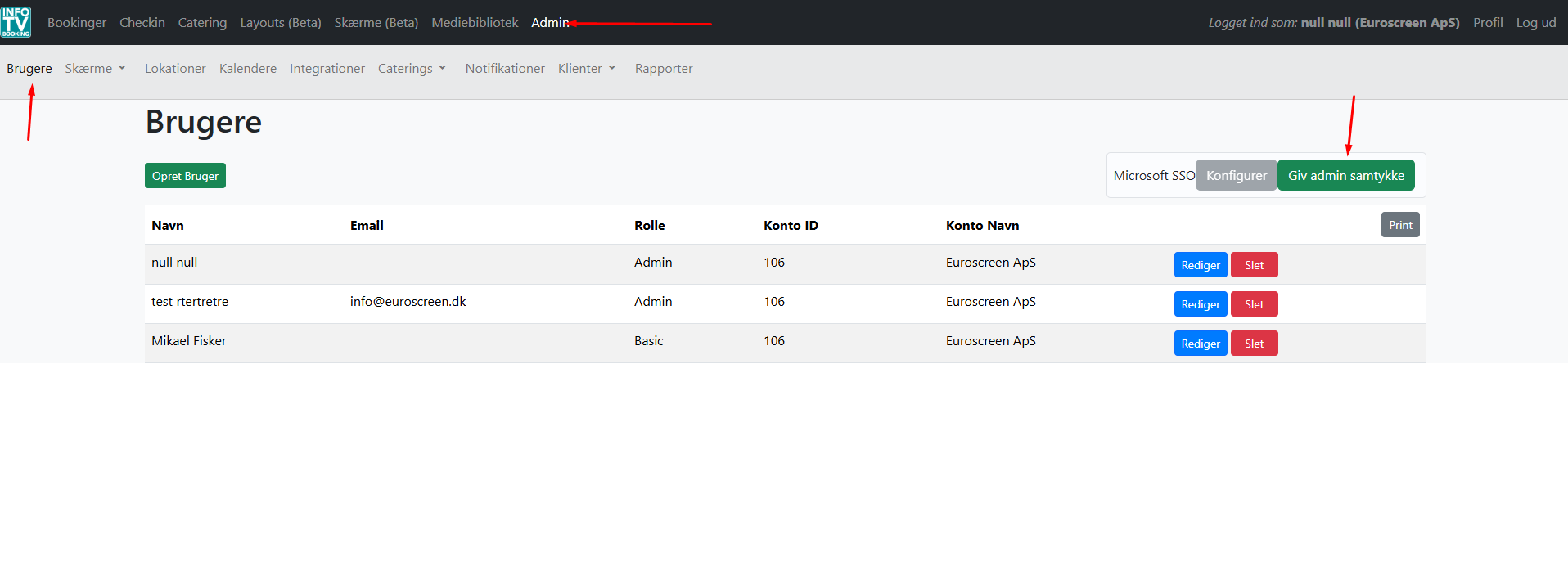Click the name Mikael Fisker

coord(189,341)
